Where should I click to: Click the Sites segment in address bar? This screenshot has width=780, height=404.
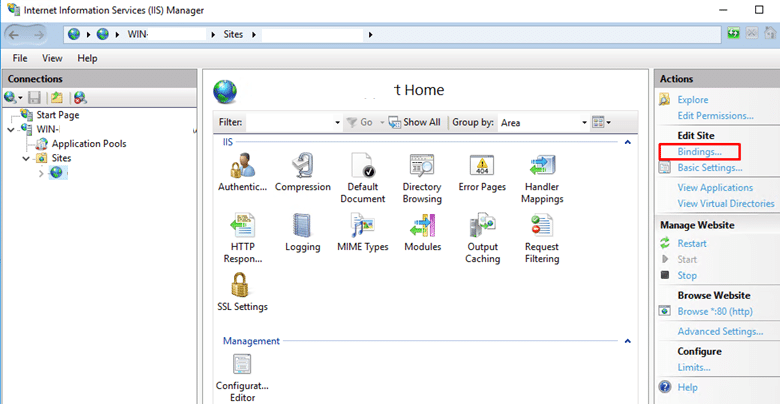(233, 34)
